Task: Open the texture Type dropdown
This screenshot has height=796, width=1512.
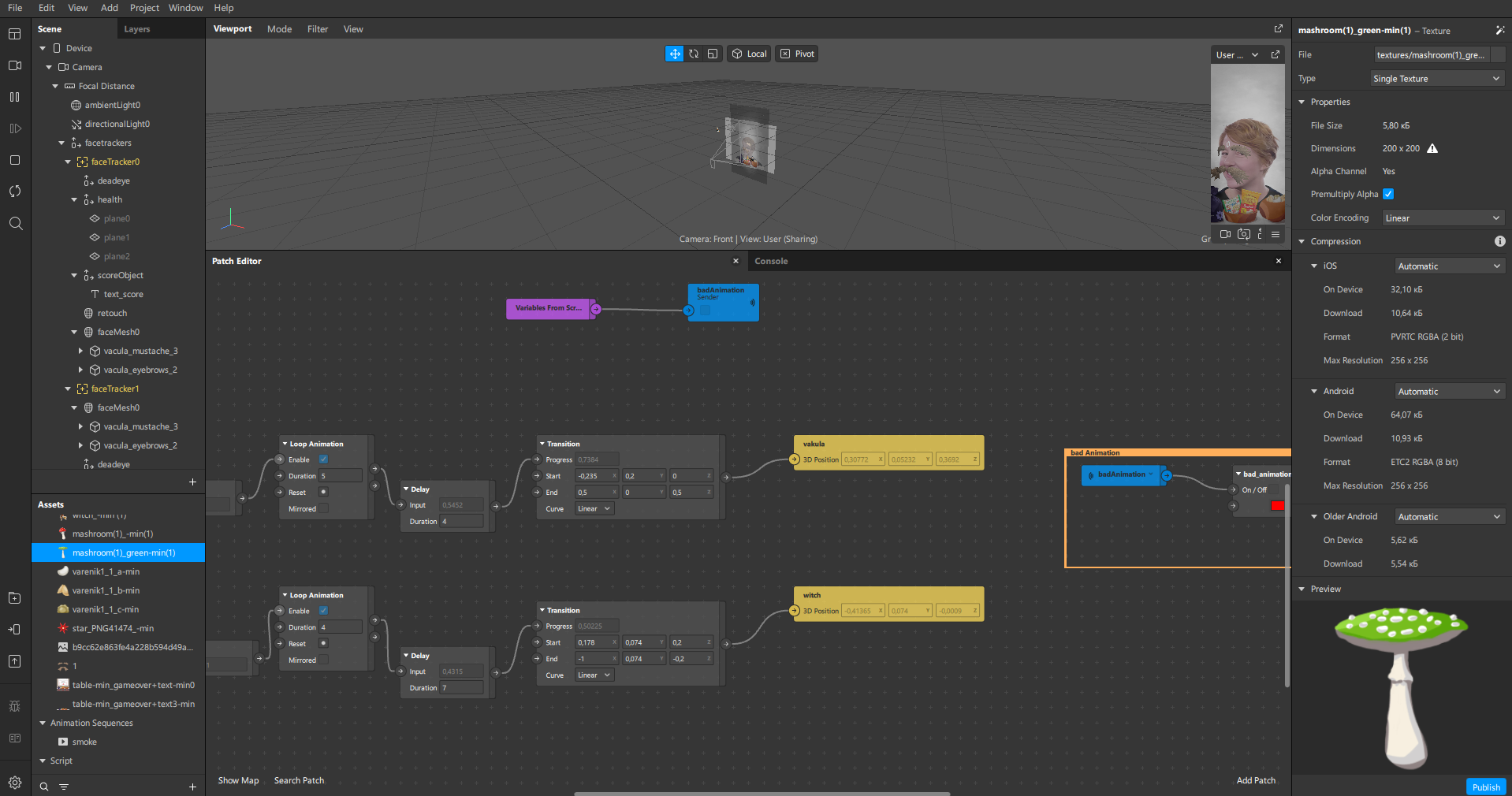Action: coord(1436,79)
